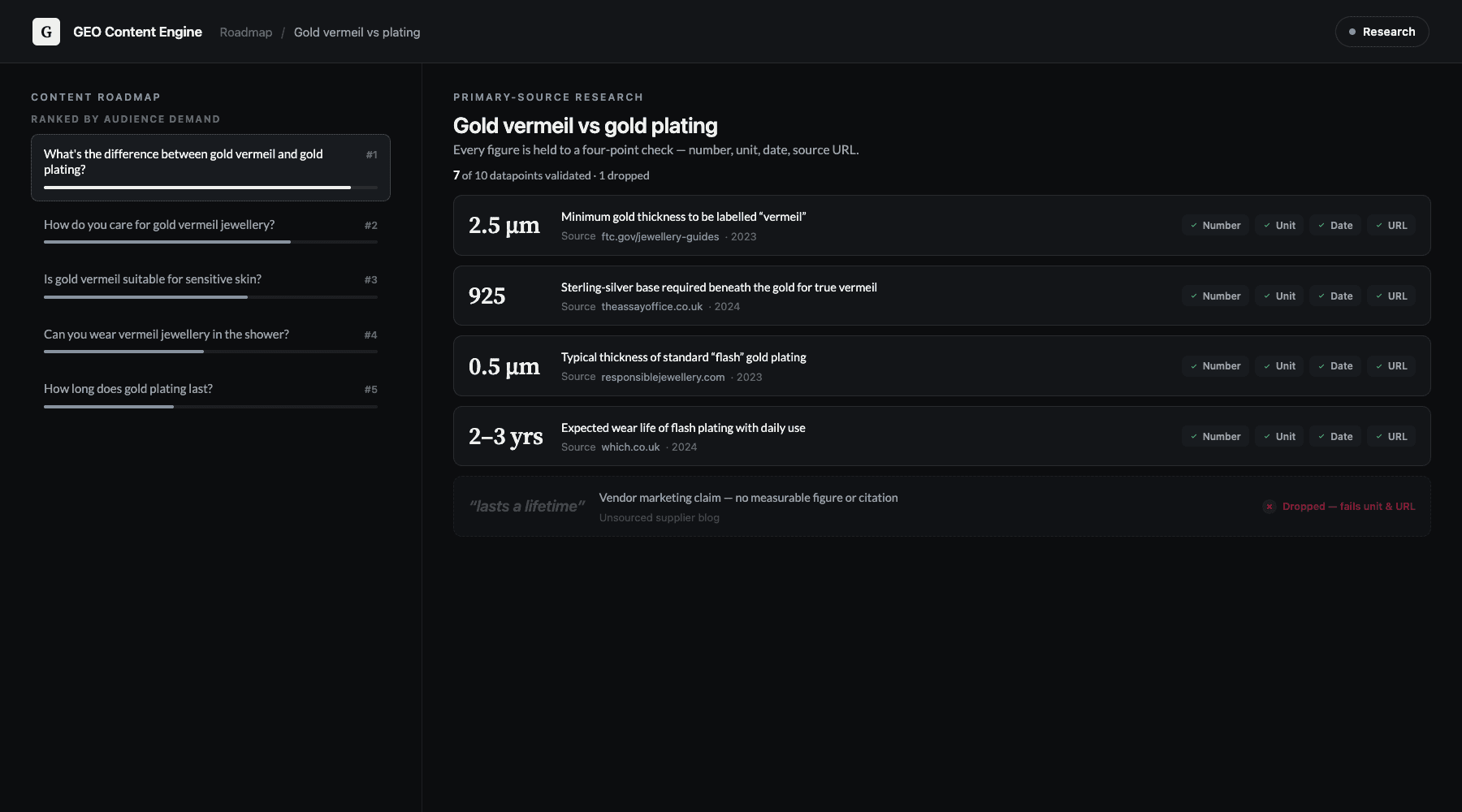Click Number check badge on 925 row
1462x812 pixels.
click(x=1215, y=296)
